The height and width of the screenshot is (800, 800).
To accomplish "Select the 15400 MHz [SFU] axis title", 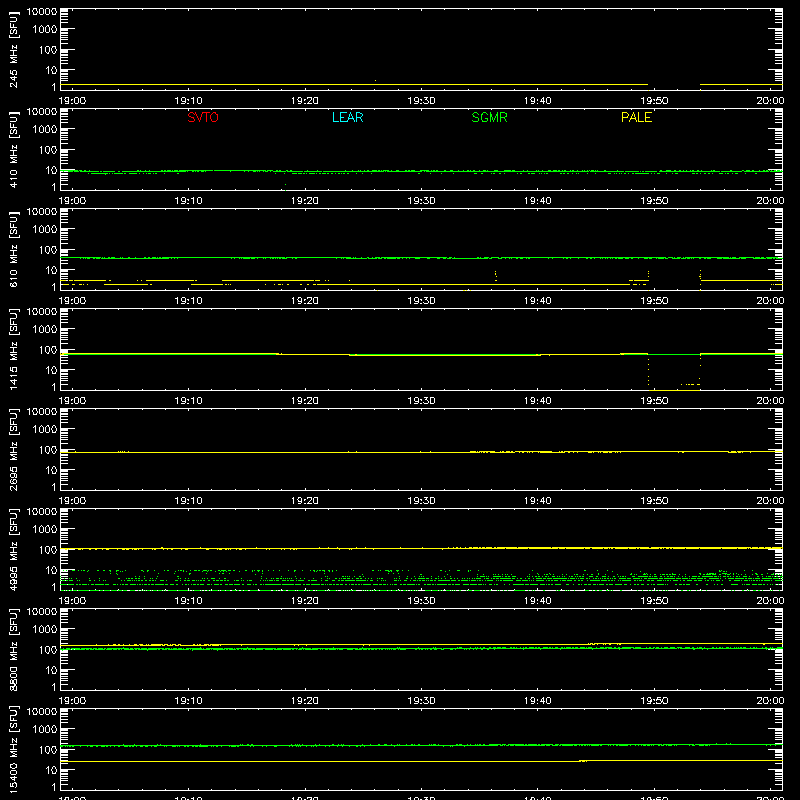I will click(x=13, y=749).
